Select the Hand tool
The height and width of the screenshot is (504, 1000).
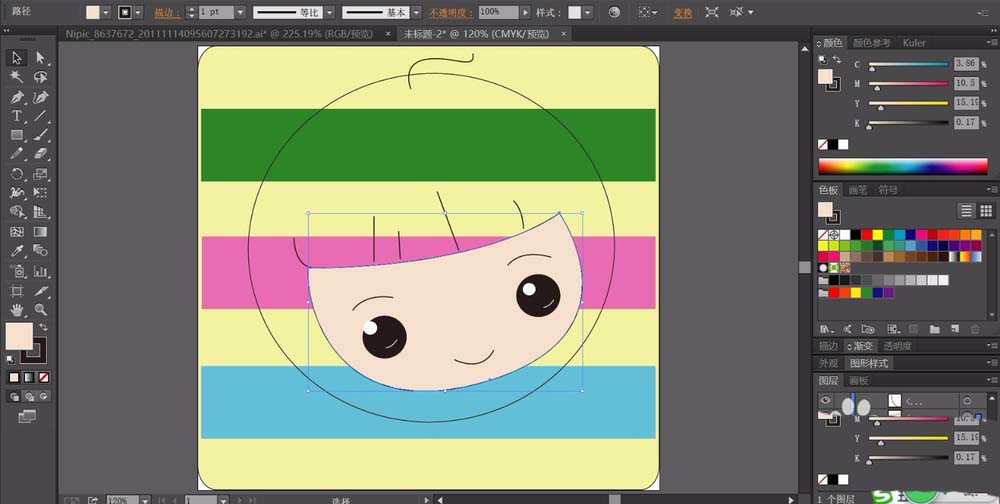17,310
